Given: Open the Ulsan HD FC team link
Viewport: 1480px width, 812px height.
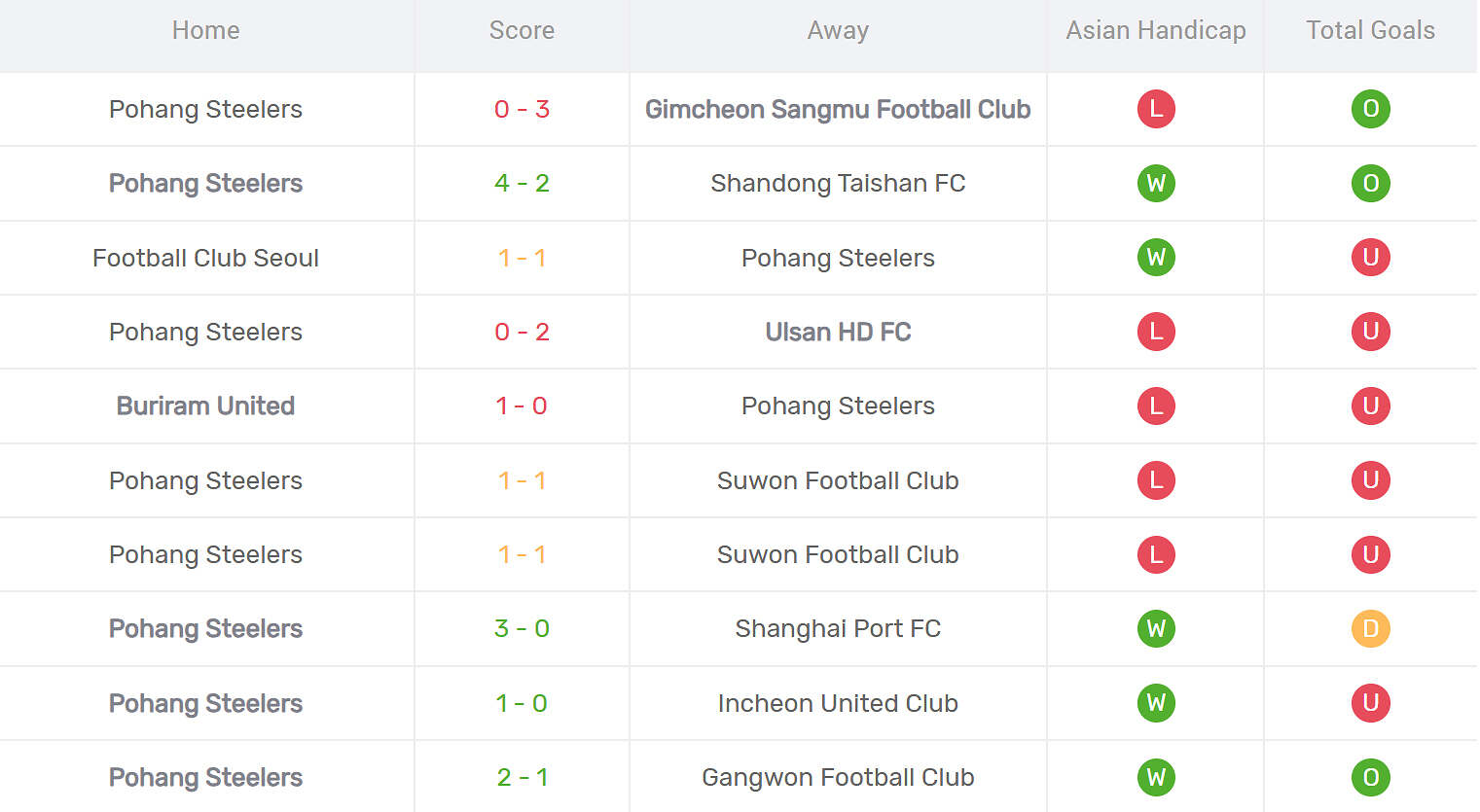Looking at the screenshot, I should 838,332.
